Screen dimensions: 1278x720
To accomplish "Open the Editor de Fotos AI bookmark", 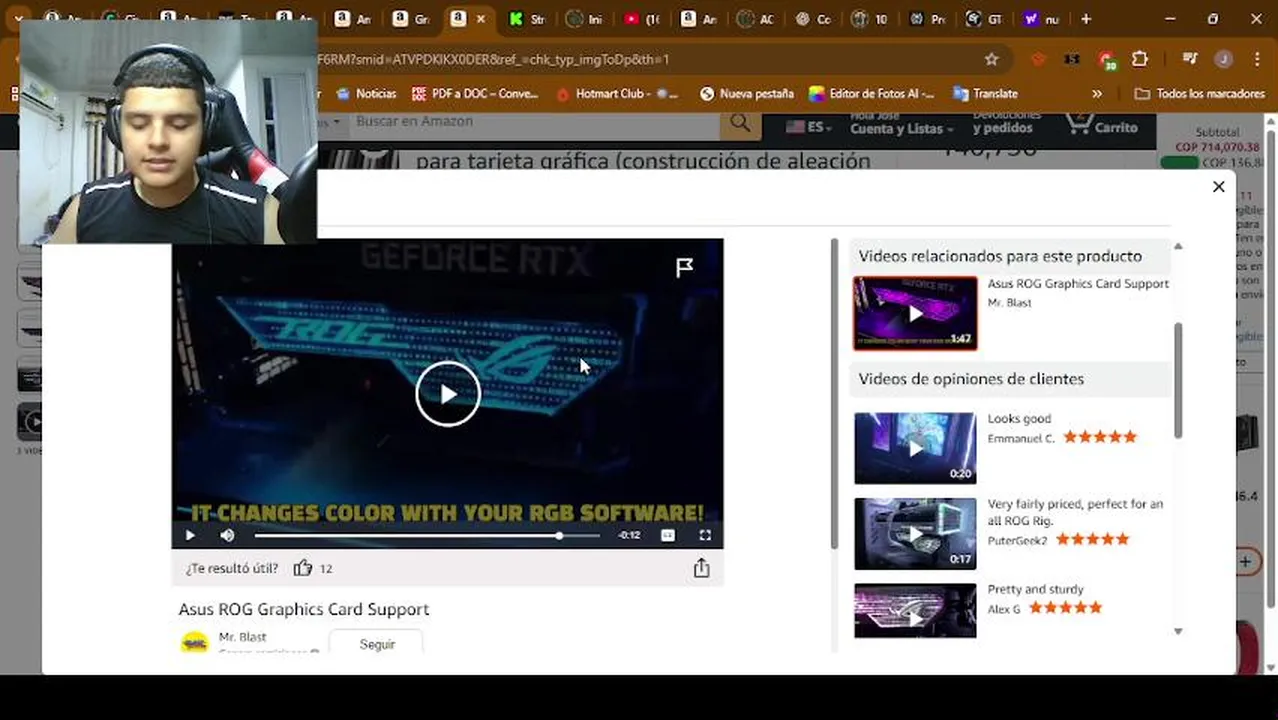I will (x=871, y=93).
